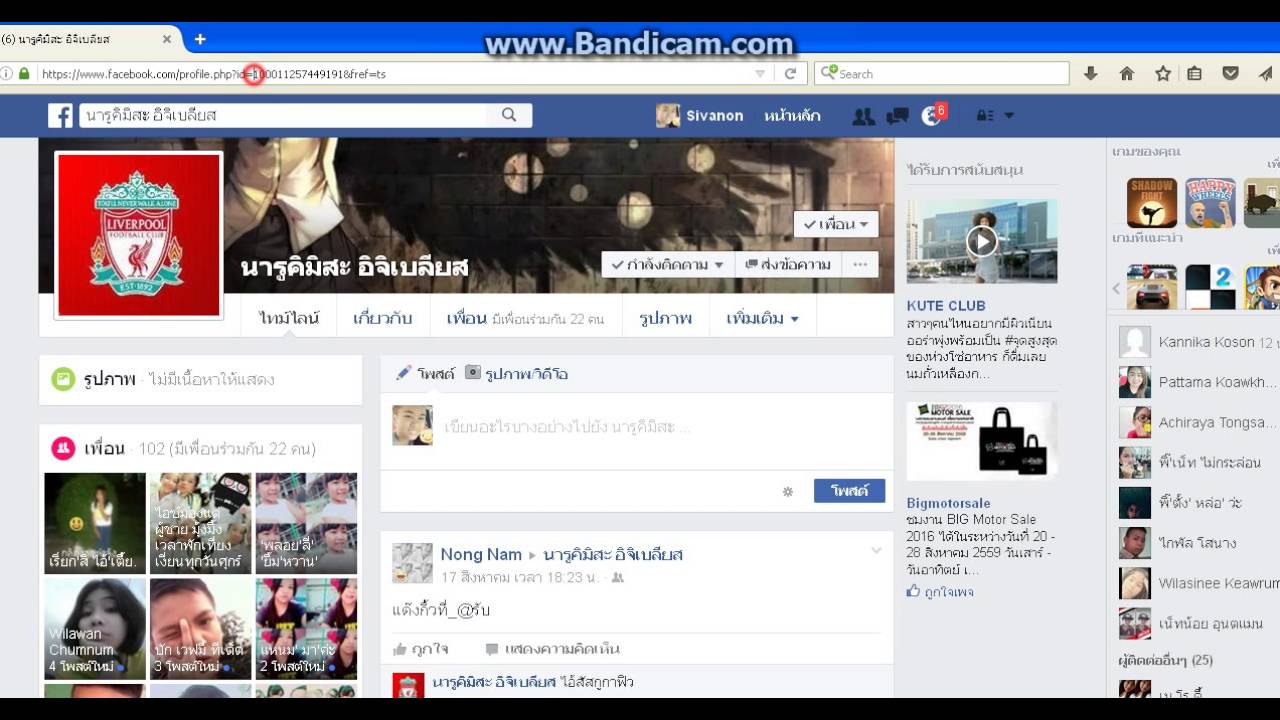Go to Home link in header
Screen dimensions: 1280x720
pyautogui.click(x=792, y=116)
